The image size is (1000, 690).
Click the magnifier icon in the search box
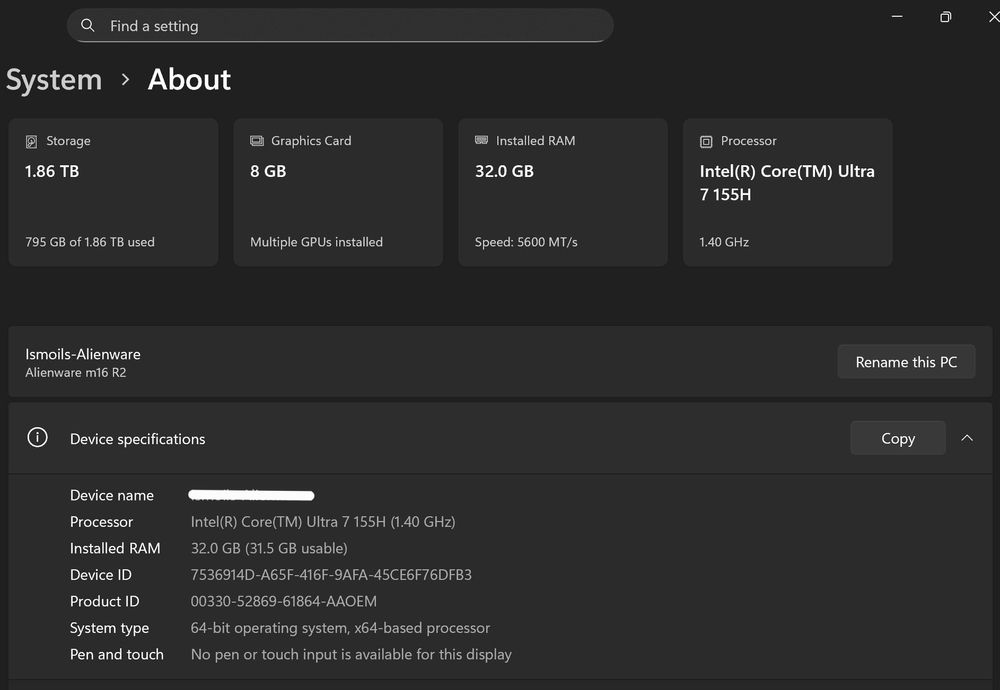(x=88, y=26)
